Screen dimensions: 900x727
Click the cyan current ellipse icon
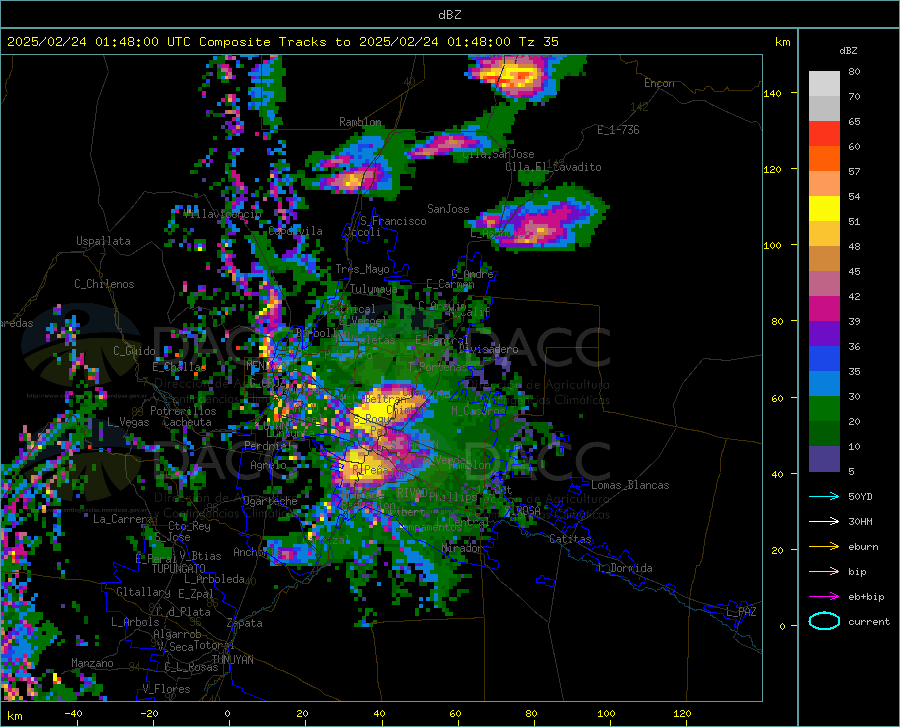pos(824,621)
